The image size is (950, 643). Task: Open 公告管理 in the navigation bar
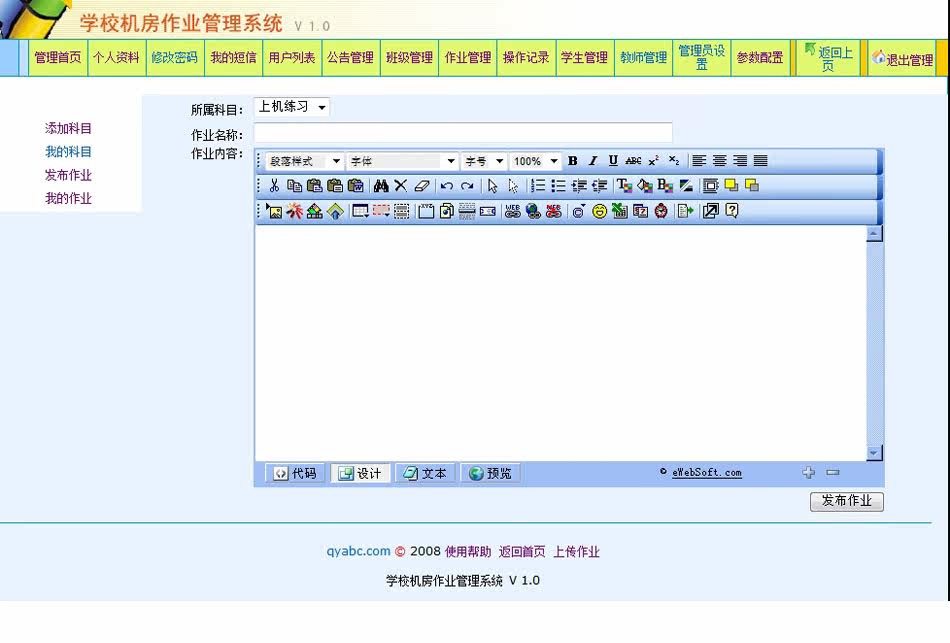point(351,58)
